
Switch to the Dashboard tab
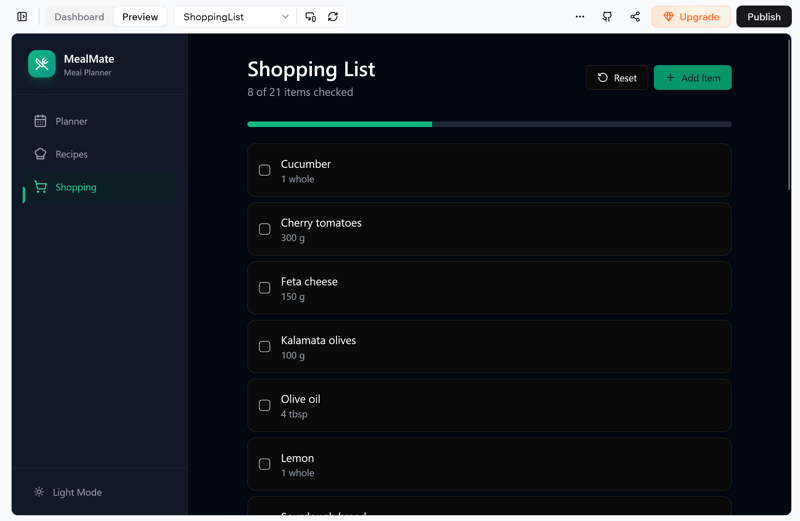pos(79,17)
